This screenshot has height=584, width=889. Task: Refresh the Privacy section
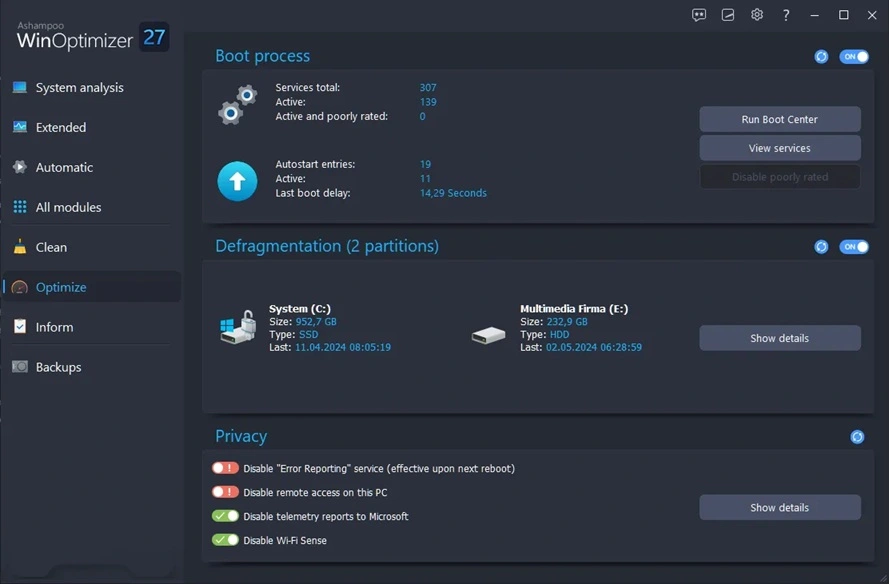click(857, 437)
